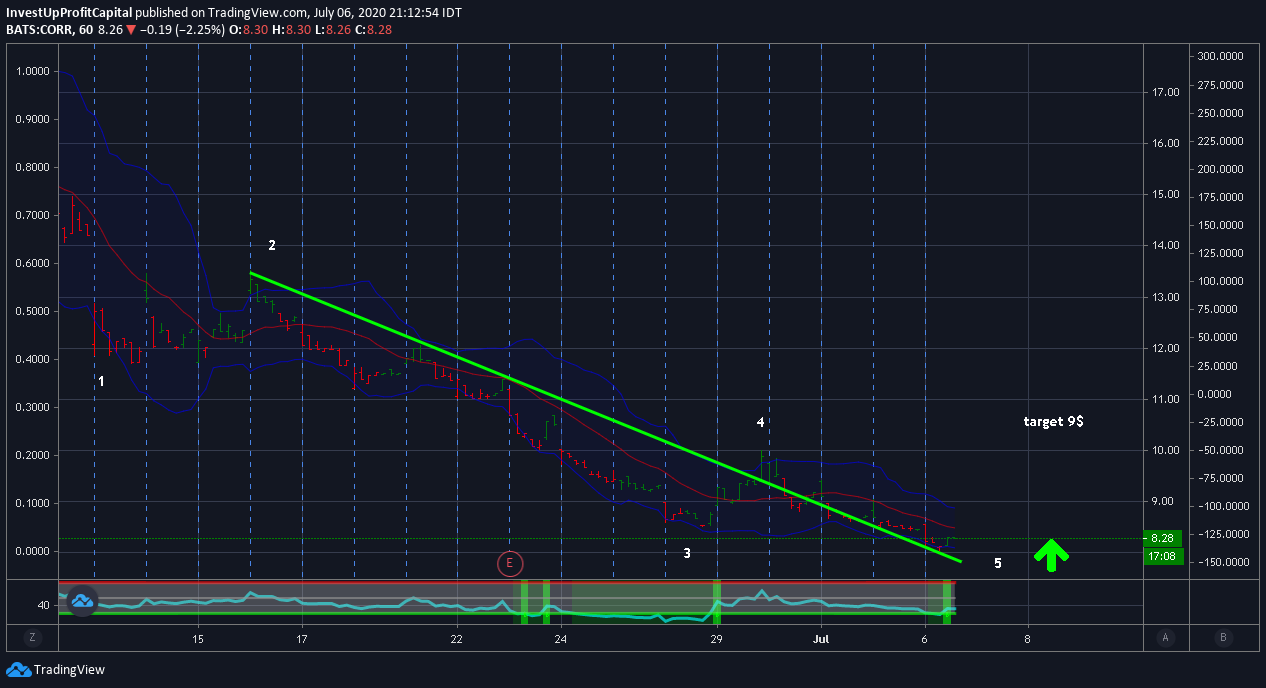The image size is (1266, 688).
Task: Click the '29' date label on the time axis
Action: (x=716, y=637)
